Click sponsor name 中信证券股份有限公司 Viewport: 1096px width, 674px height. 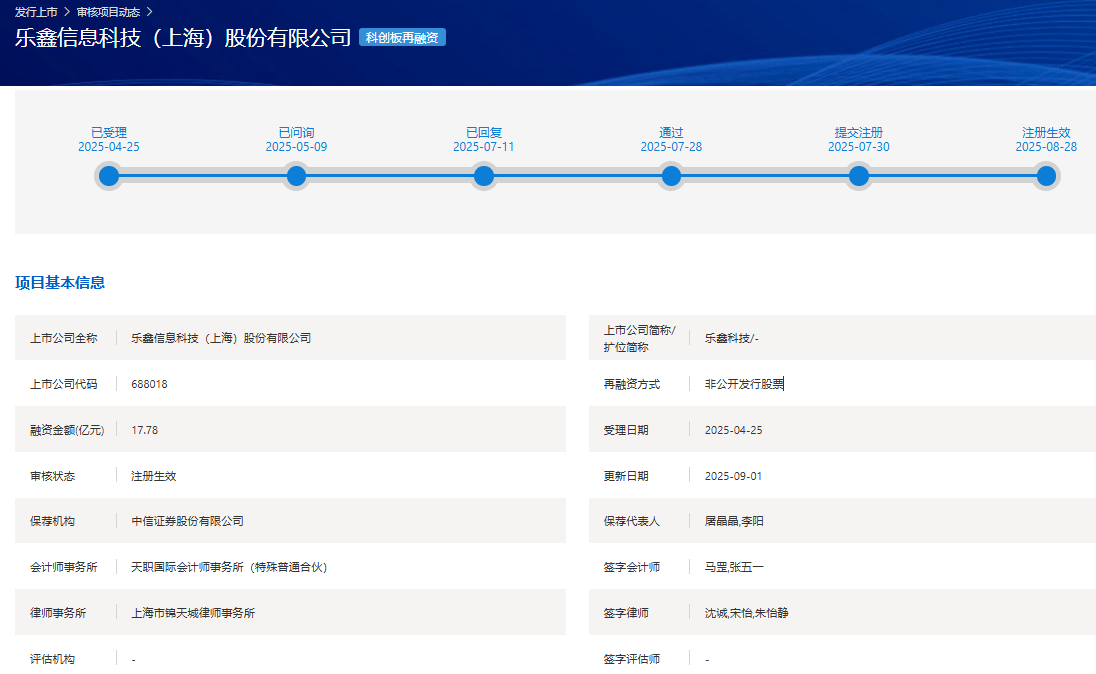(x=187, y=521)
